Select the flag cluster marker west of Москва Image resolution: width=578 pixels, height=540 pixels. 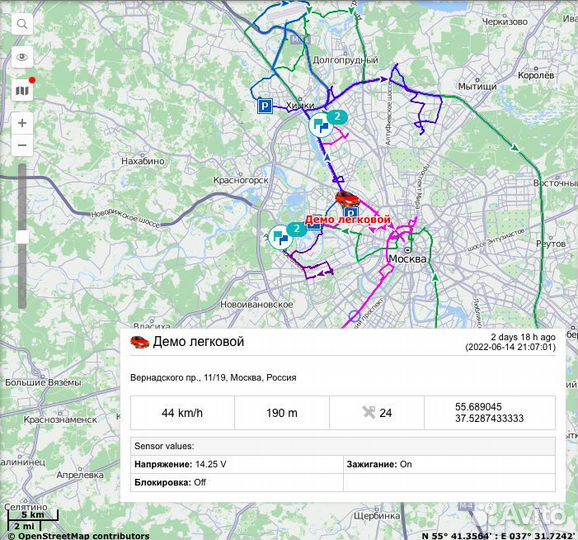point(281,237)
